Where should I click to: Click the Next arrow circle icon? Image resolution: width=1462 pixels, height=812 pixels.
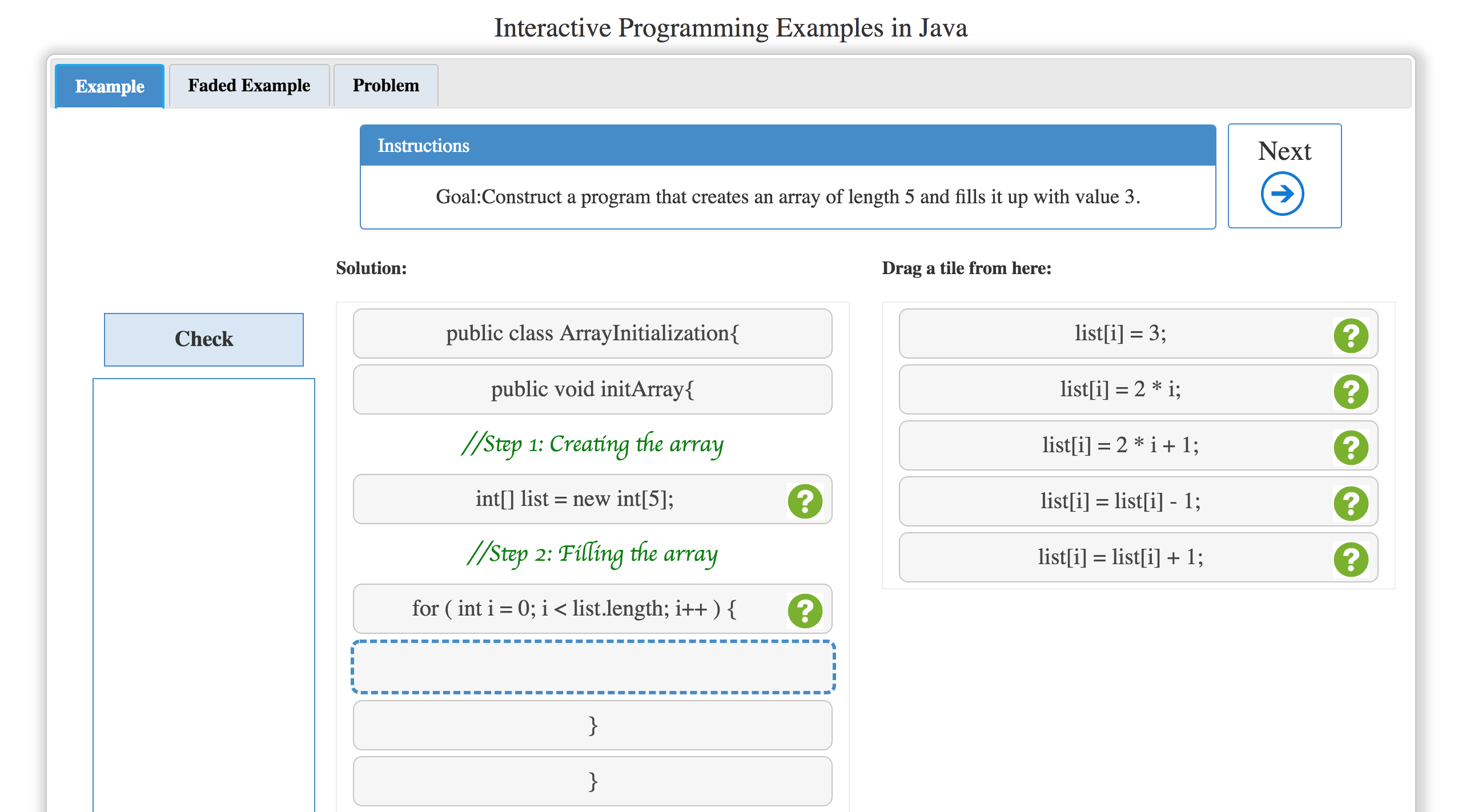[1282, 194]
